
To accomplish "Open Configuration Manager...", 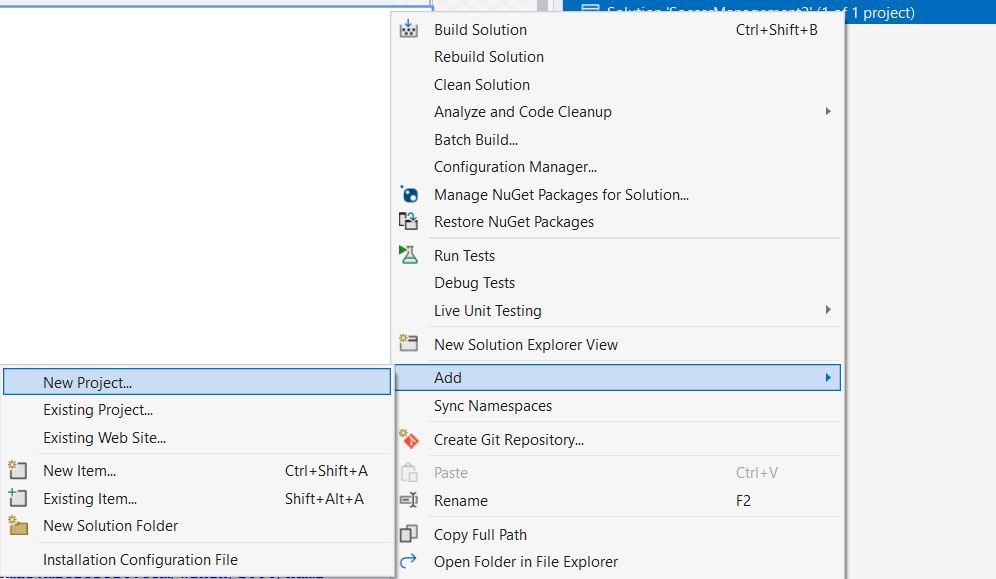I will click(618, 167).
